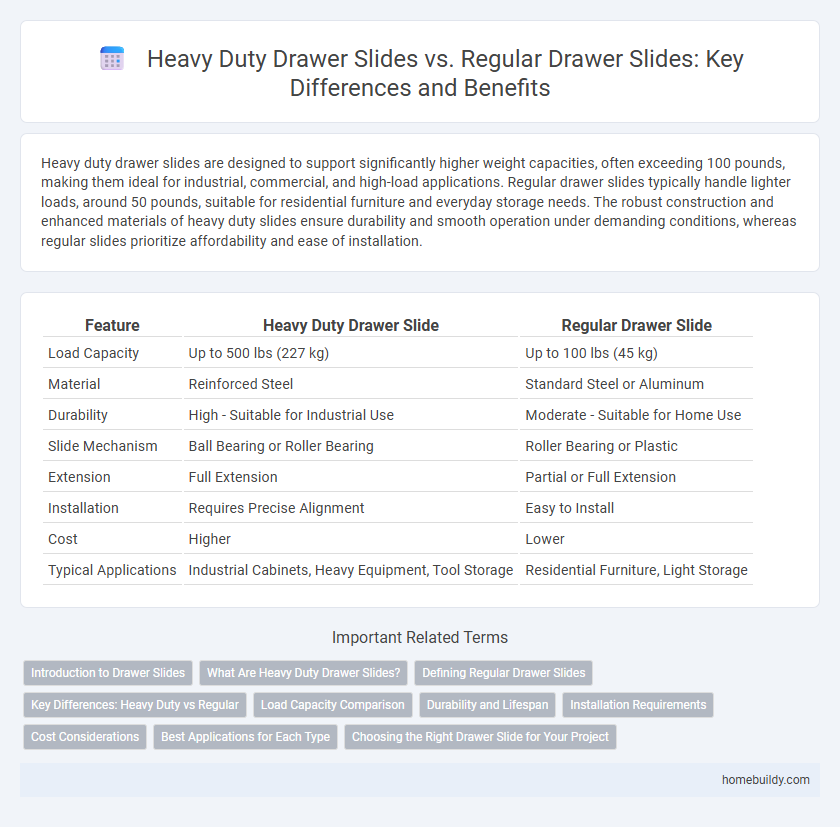
Task: Select the Up to 100 lbs (45 kg) cell
Action: click(x=636, y=353)
